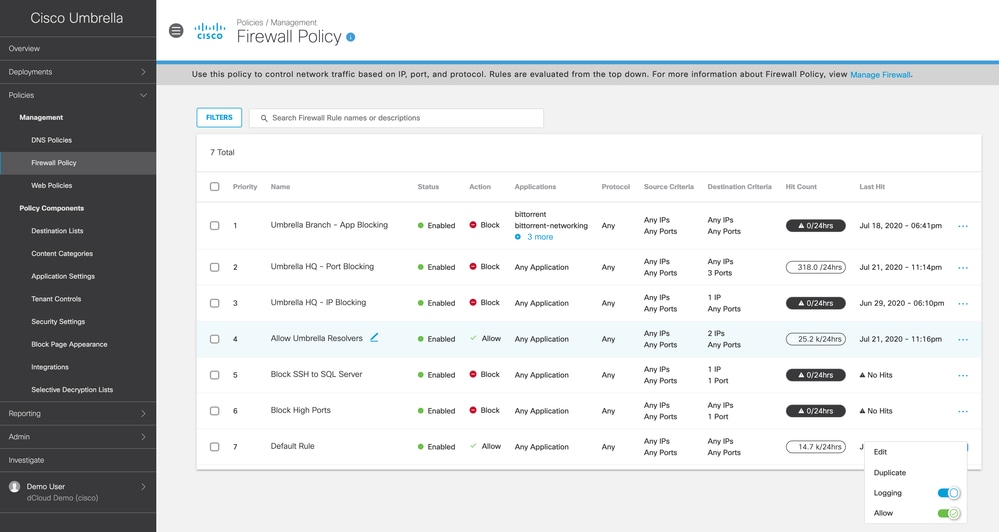
Task: Check the Umbrella Branch - App Blocking row
Action: tap(215, 226)
